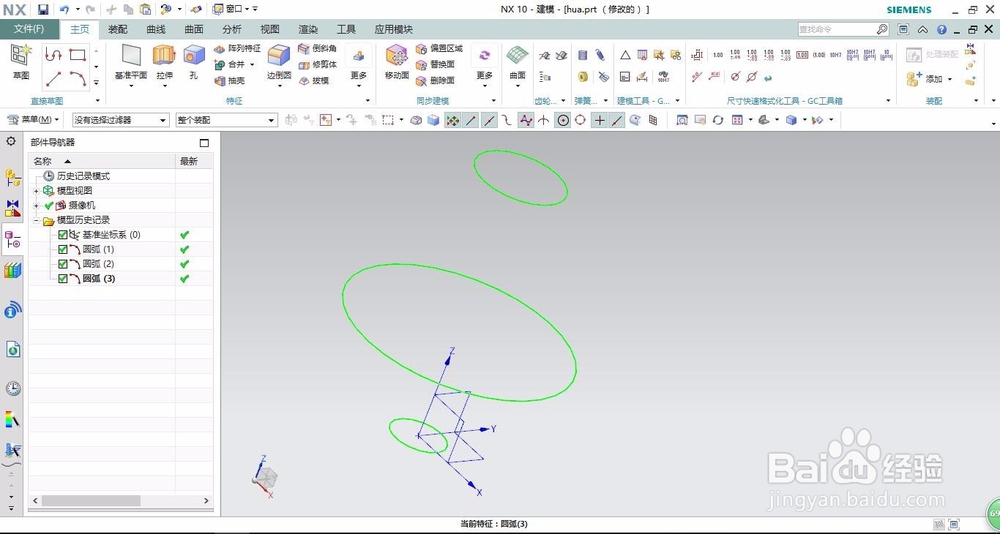1000x534 pixels.
Task: Uncheck the 圆弧 (1) checkbox
Action: (62, 249)
